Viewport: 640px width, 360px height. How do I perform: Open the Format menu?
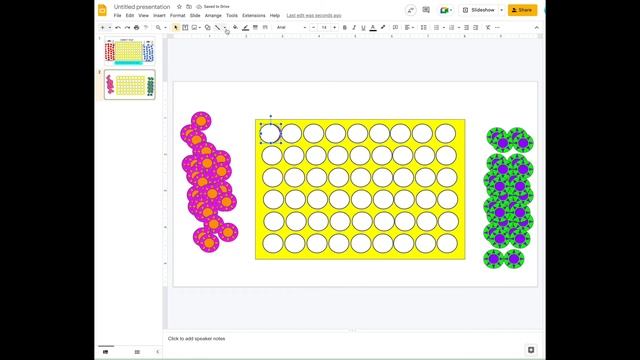(x=178, y=16)
